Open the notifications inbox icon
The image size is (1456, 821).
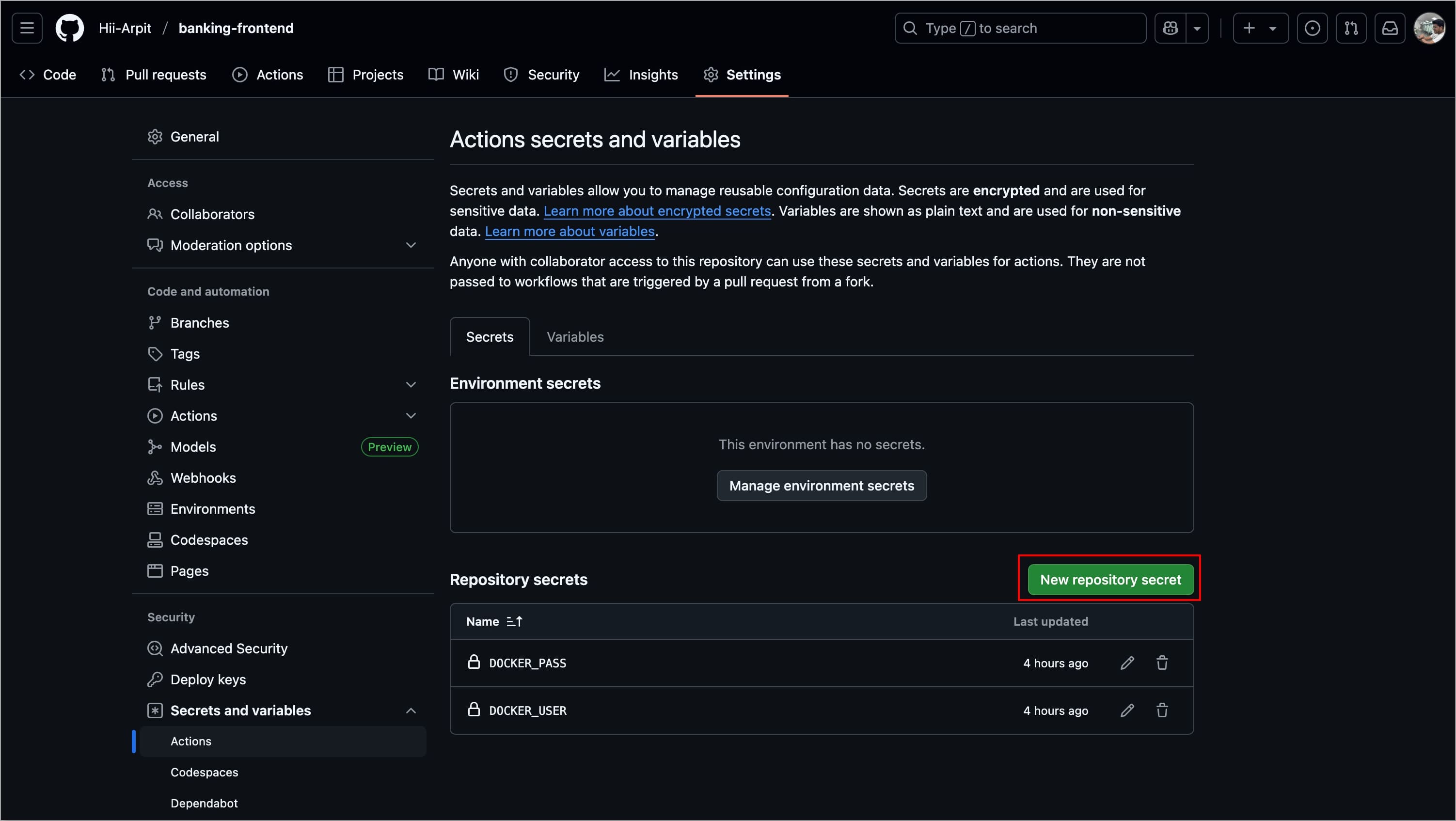pyautogui.click(x=1389, y=28)
